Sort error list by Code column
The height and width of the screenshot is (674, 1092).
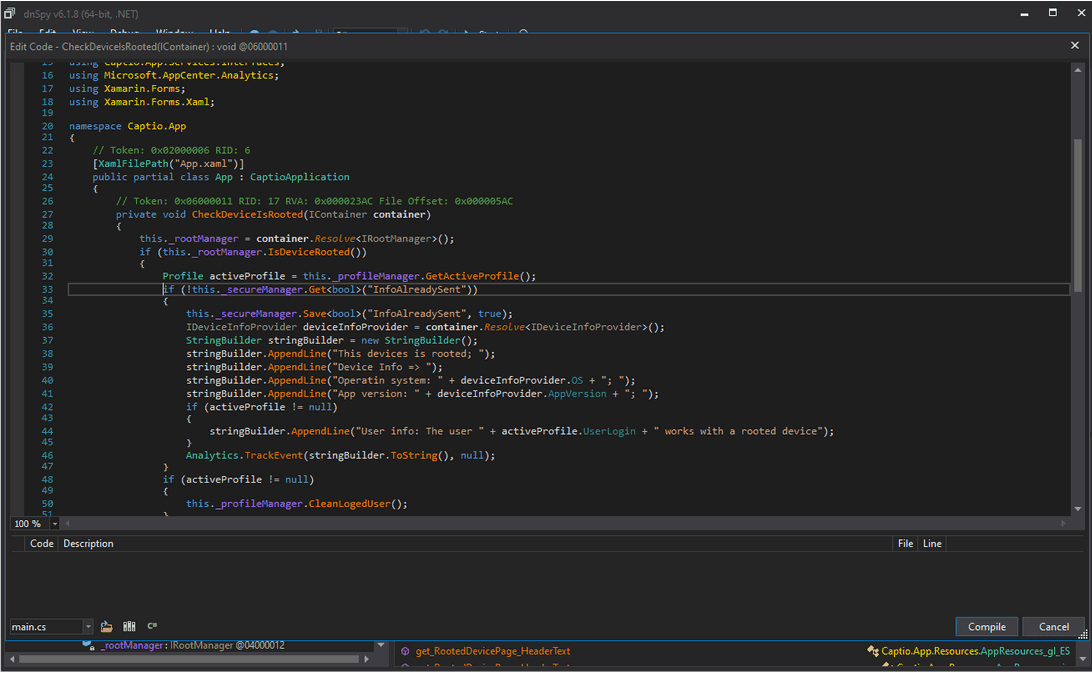(42, 544)
